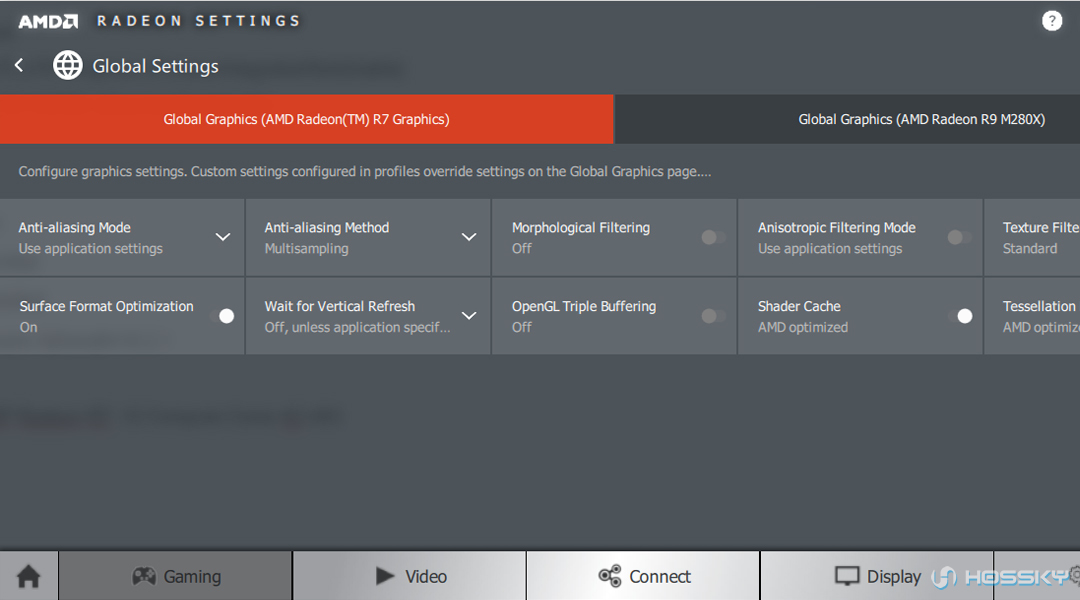This screenshot has width=1080, height=600.
Task: Open the Connect tab label
Action: point(660,577)
